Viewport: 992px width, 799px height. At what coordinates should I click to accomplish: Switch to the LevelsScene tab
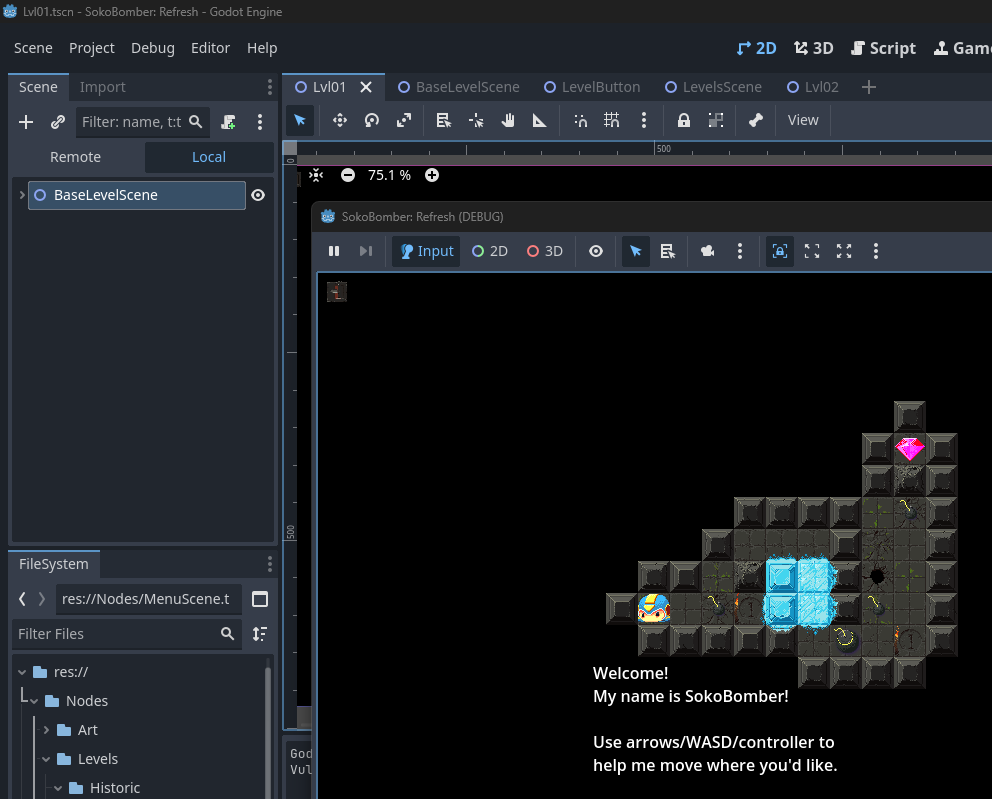(x=721, y=87)
